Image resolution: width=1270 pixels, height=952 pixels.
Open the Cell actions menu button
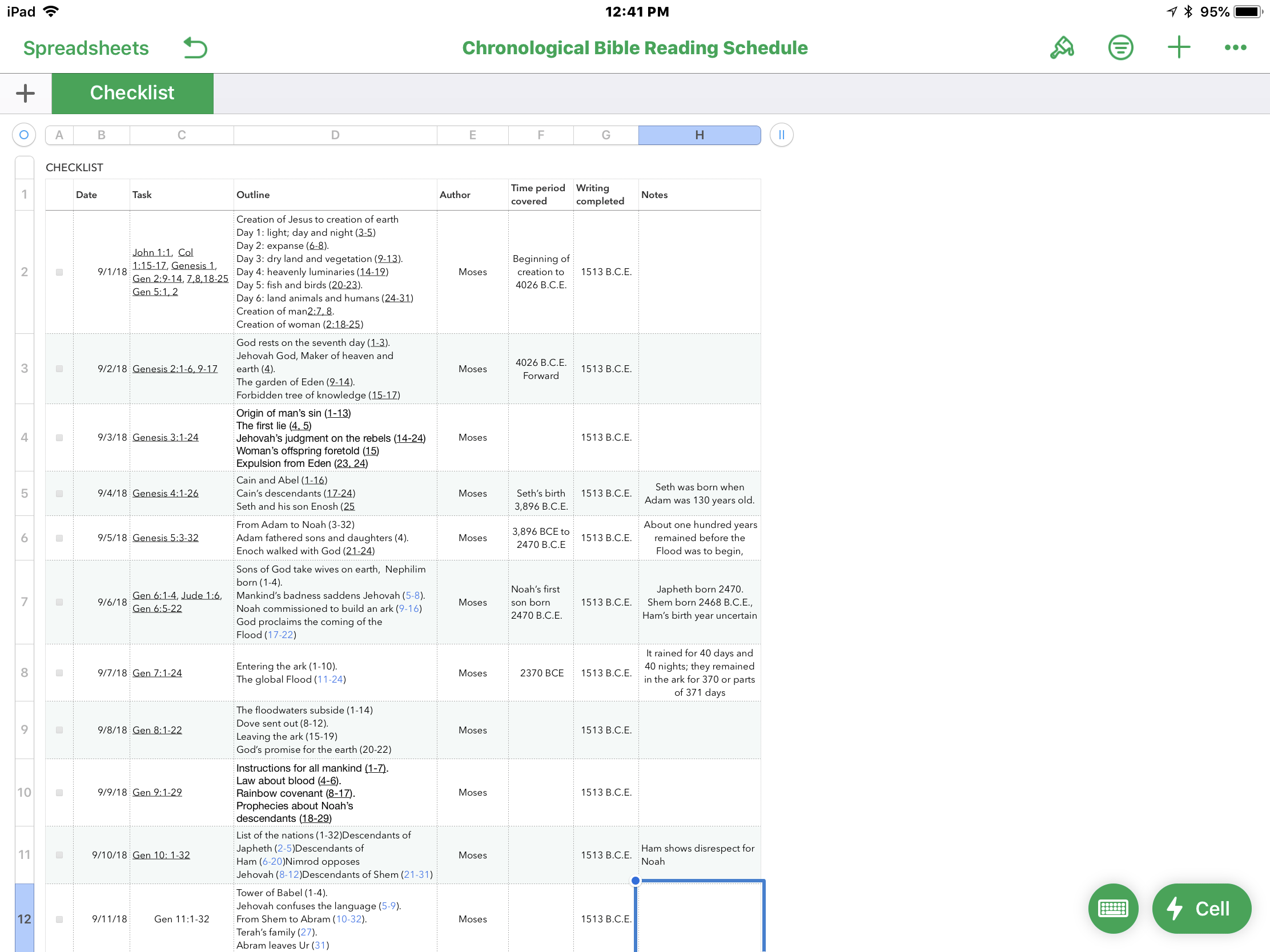pyautogui.click(x=1201, y=908)
